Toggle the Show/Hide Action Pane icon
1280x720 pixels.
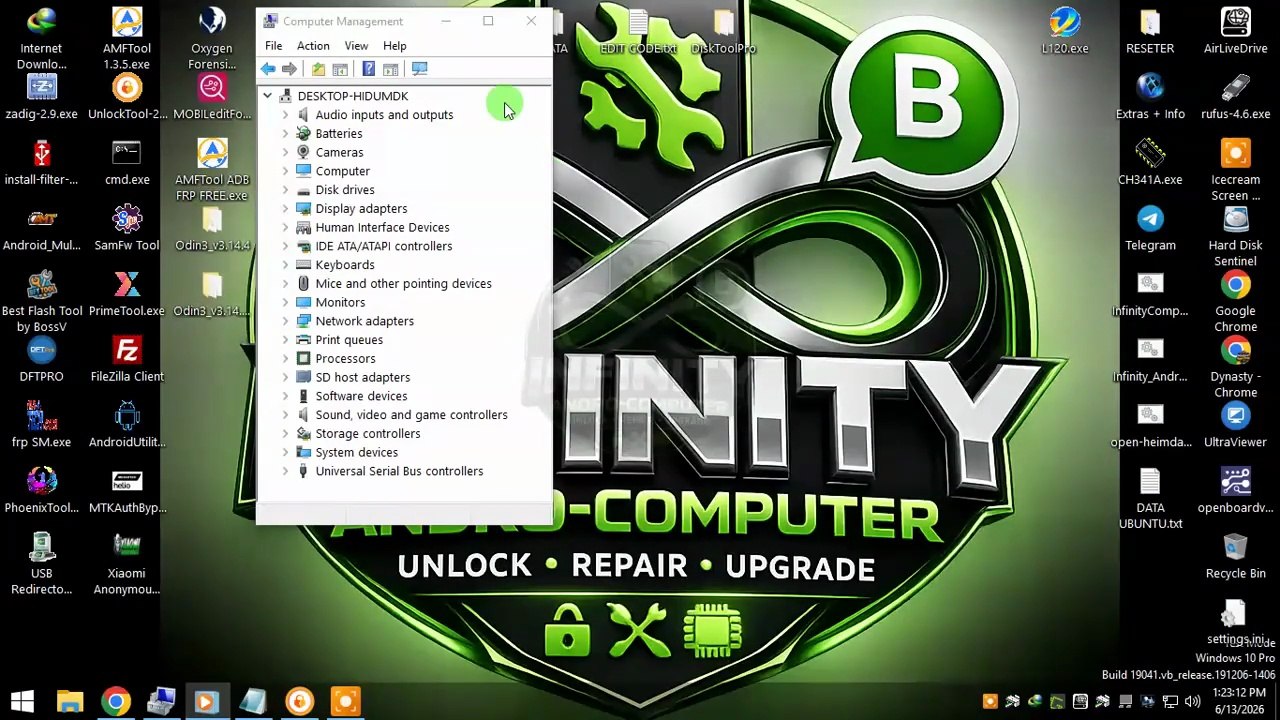coord(390,69)
